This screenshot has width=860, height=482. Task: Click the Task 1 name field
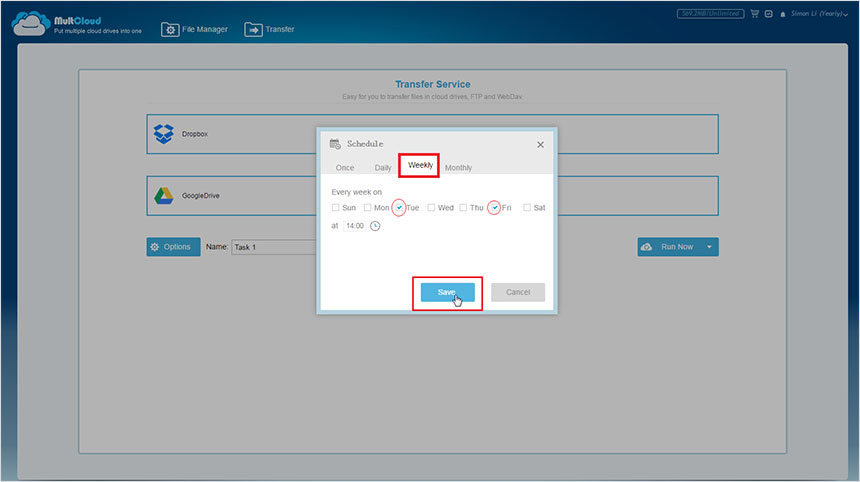274,247
